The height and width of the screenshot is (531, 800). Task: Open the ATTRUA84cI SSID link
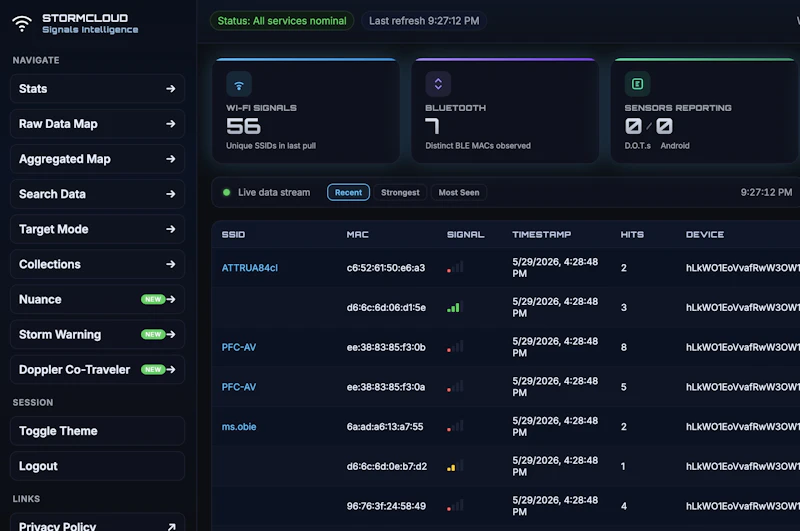tap(249, 268)
